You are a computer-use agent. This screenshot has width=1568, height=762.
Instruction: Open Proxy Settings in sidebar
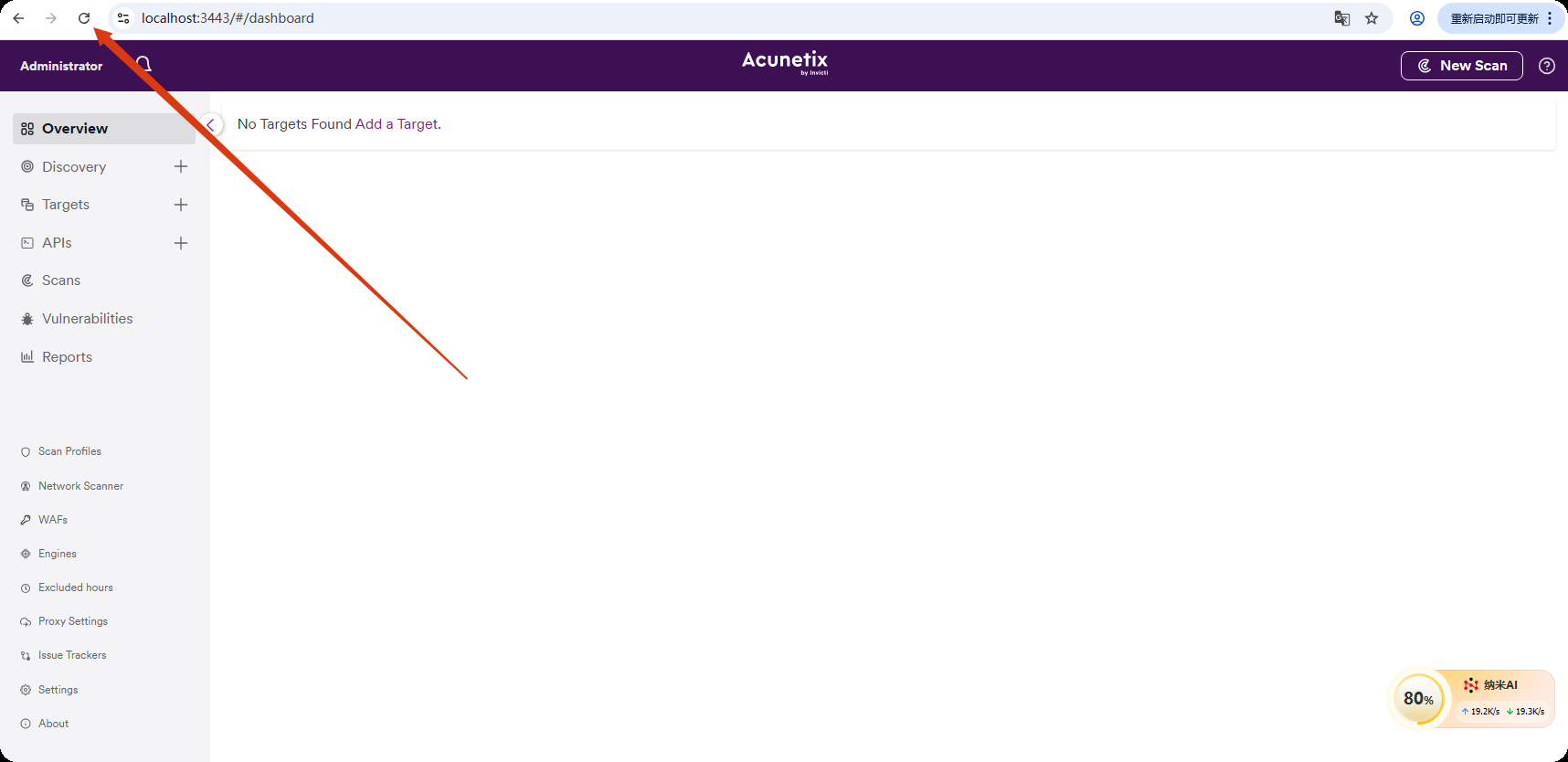pos(72,621)
